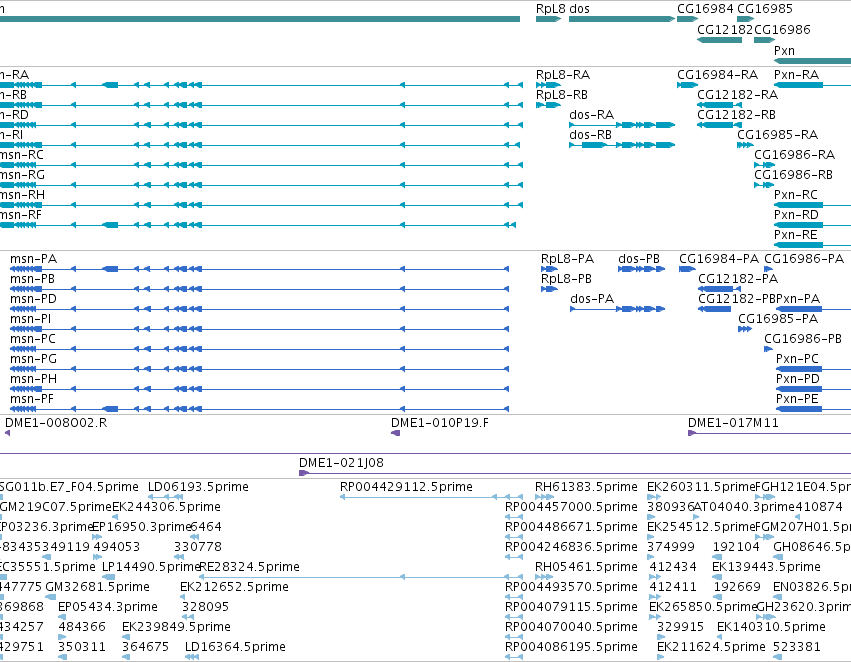The width and height of the screenshot is (851, 662).
Task: Select protein CG16985-PA
Action: pyautogui.click(x=778, y=319)
